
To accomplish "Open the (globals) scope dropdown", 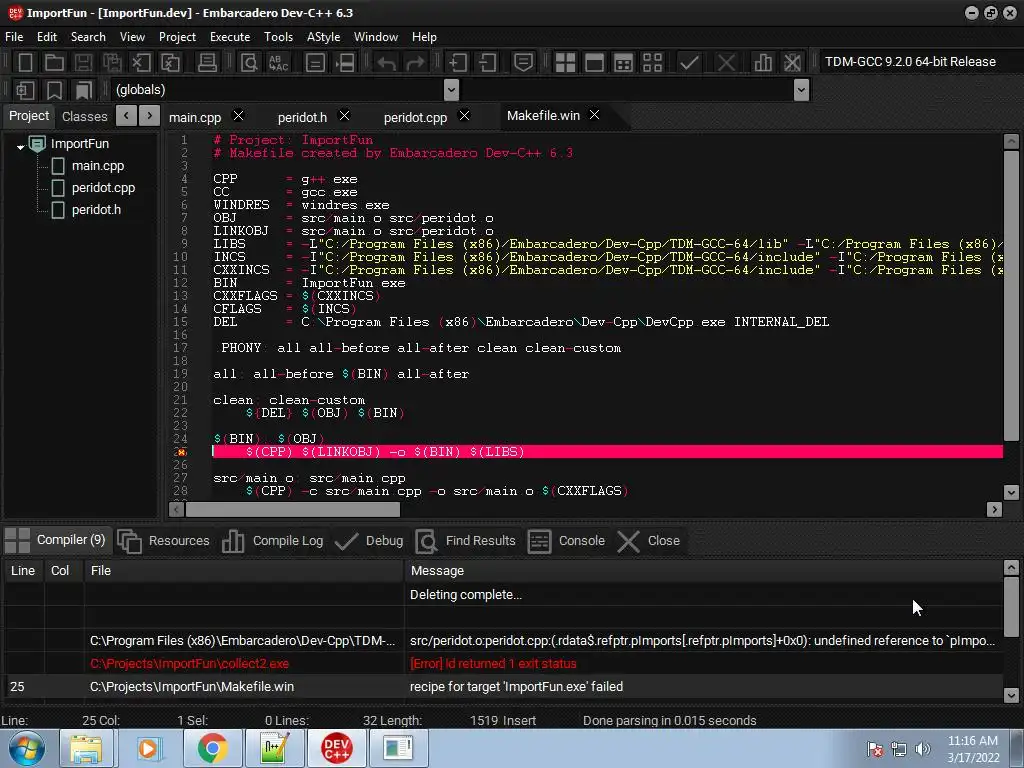I will tap(451, 90).
